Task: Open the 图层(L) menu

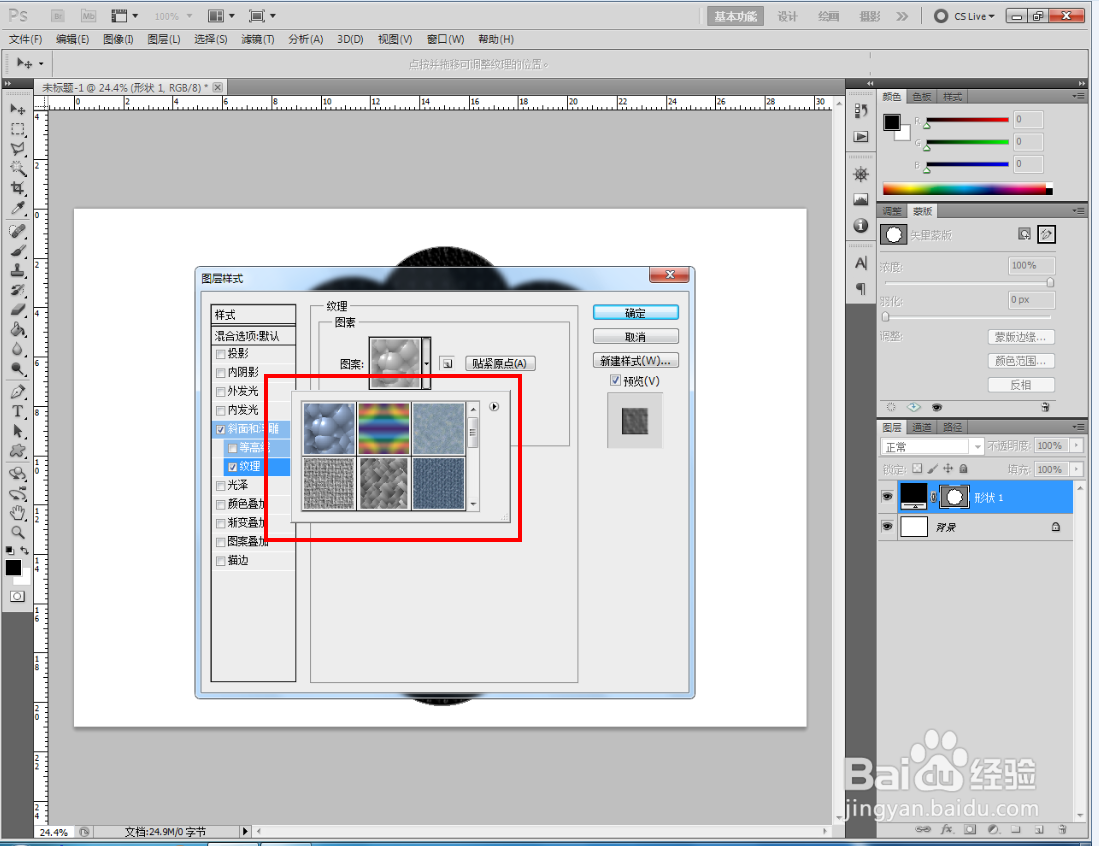Action: pos(164,39)
